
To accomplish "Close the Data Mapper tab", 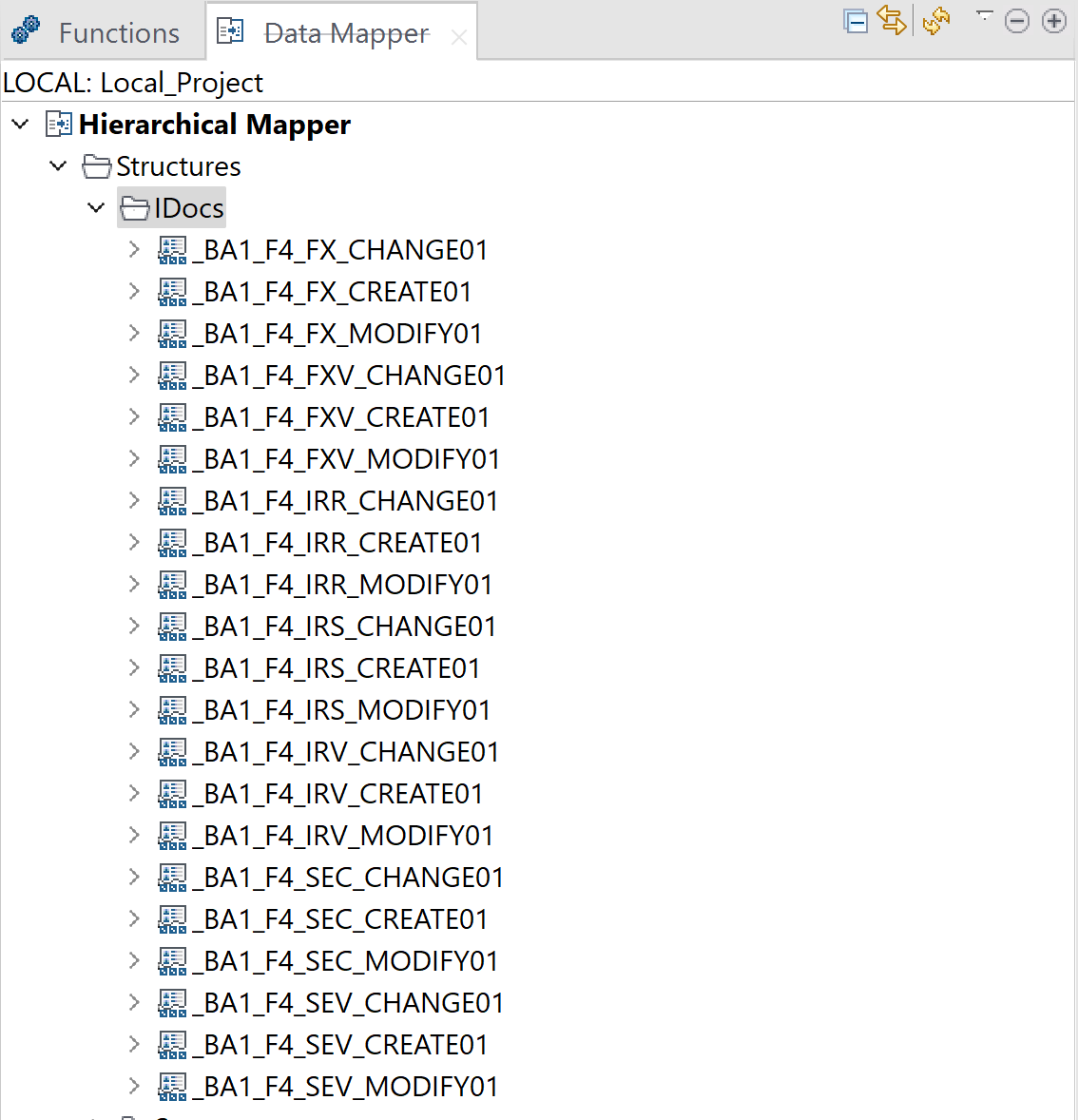I will 459,36.
